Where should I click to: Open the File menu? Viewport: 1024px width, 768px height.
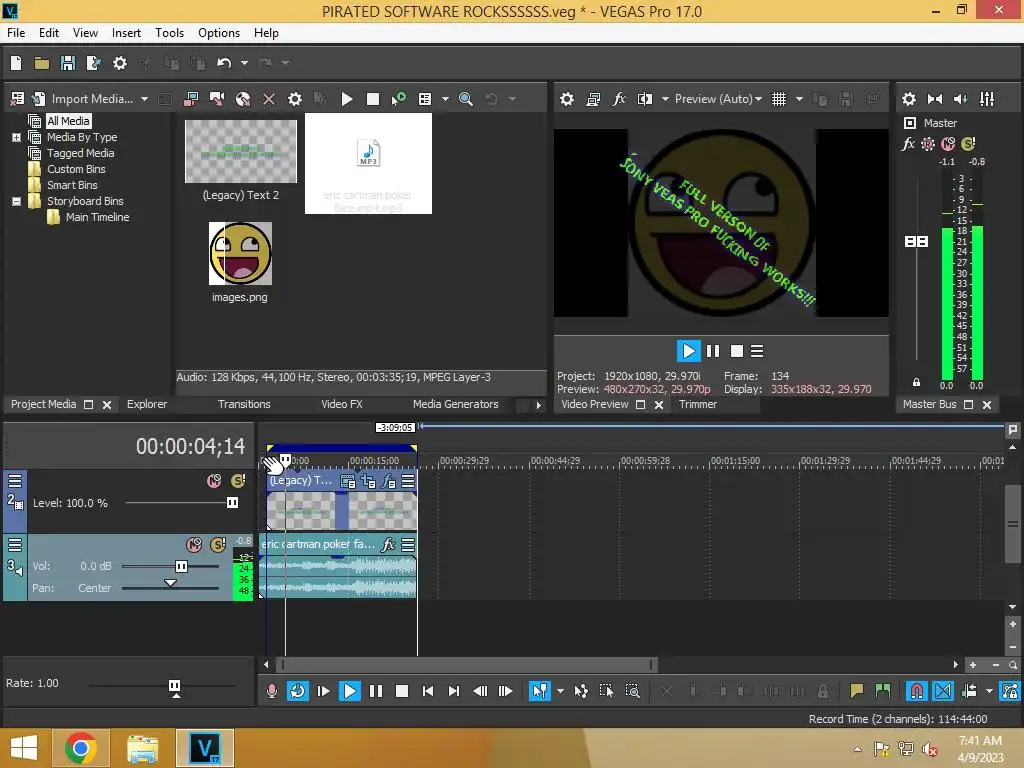pyautogui.click(x=16, y=33)
